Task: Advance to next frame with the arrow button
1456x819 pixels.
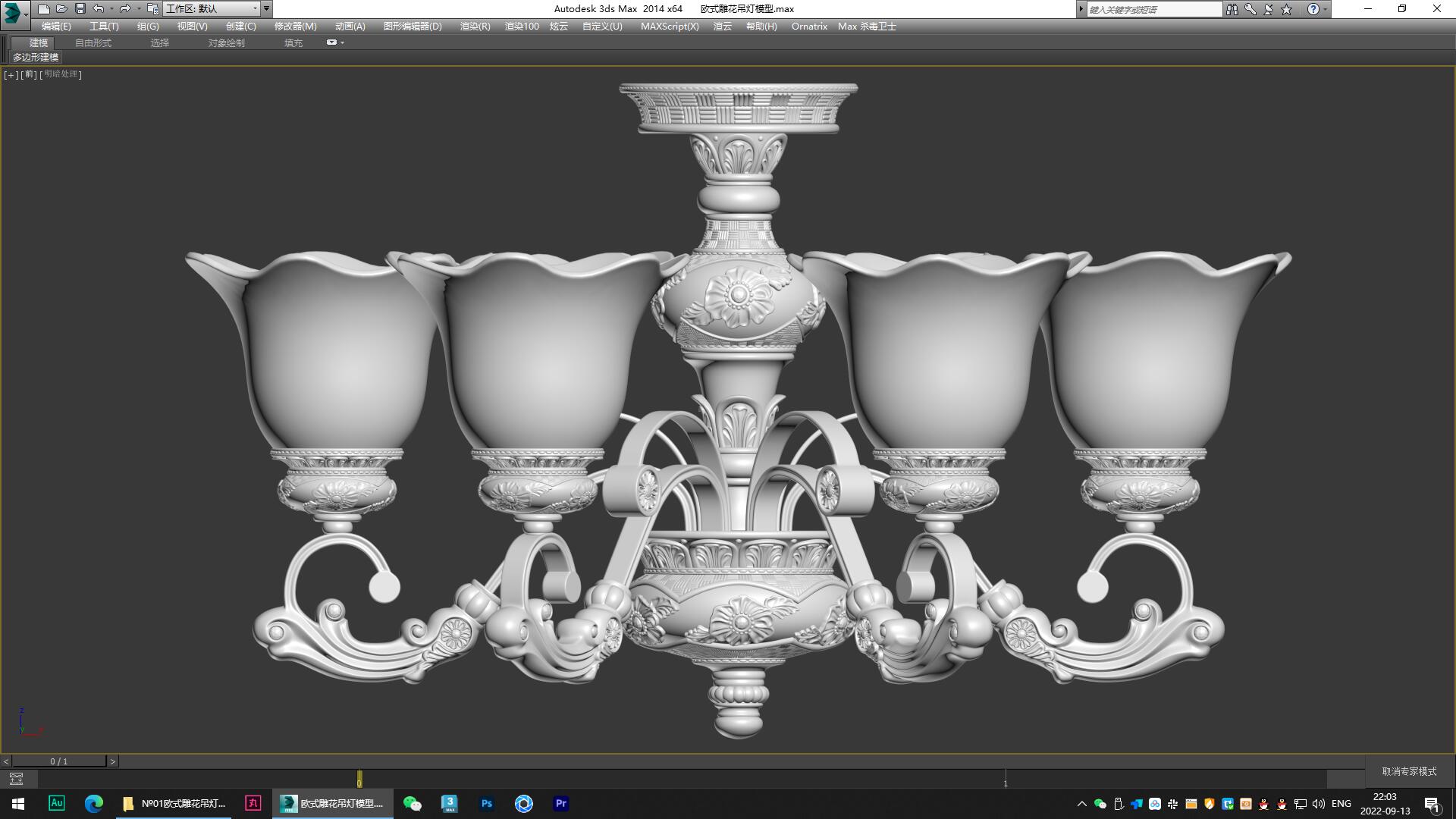Action: click(113, 761)
